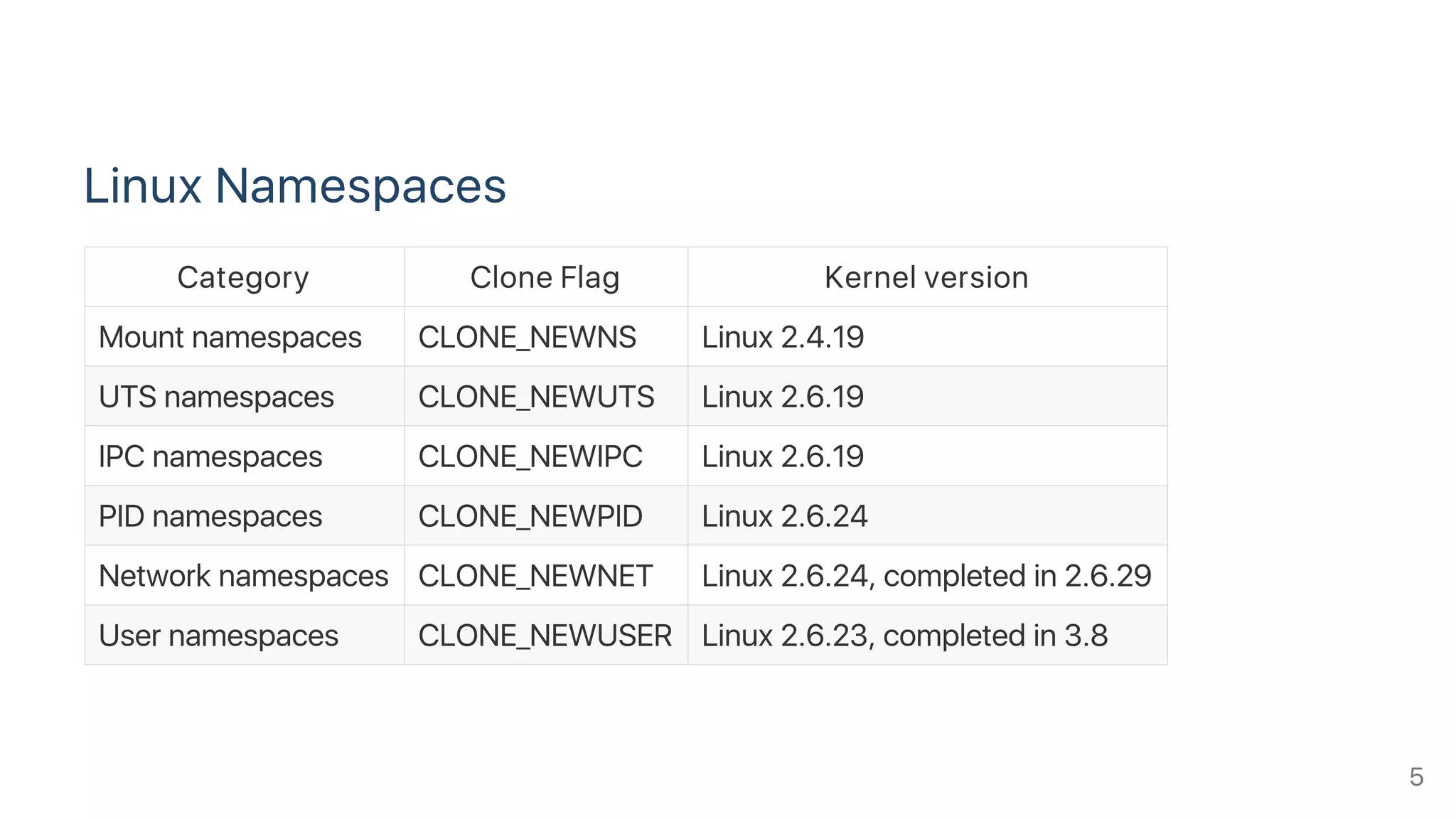Click the Kernel version column header
The height and width of the screenshot is (819, 1456).
[x=926, y=277]
